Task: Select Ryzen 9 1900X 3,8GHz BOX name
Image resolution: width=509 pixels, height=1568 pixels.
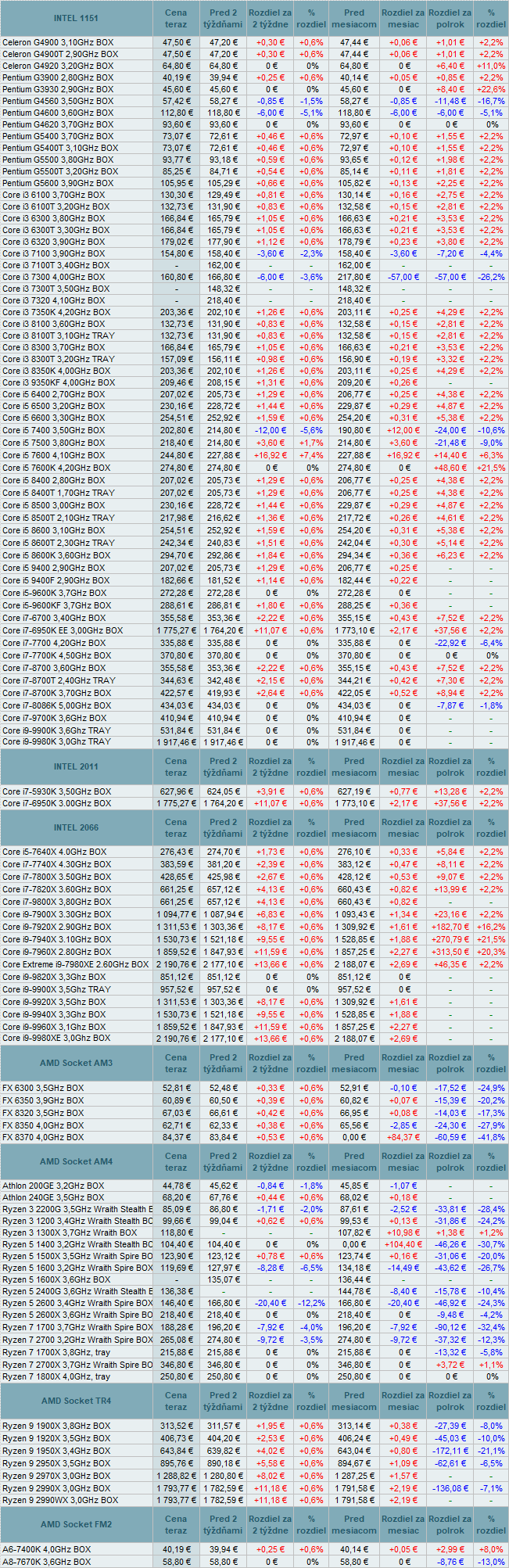Action: [56, 1426]
